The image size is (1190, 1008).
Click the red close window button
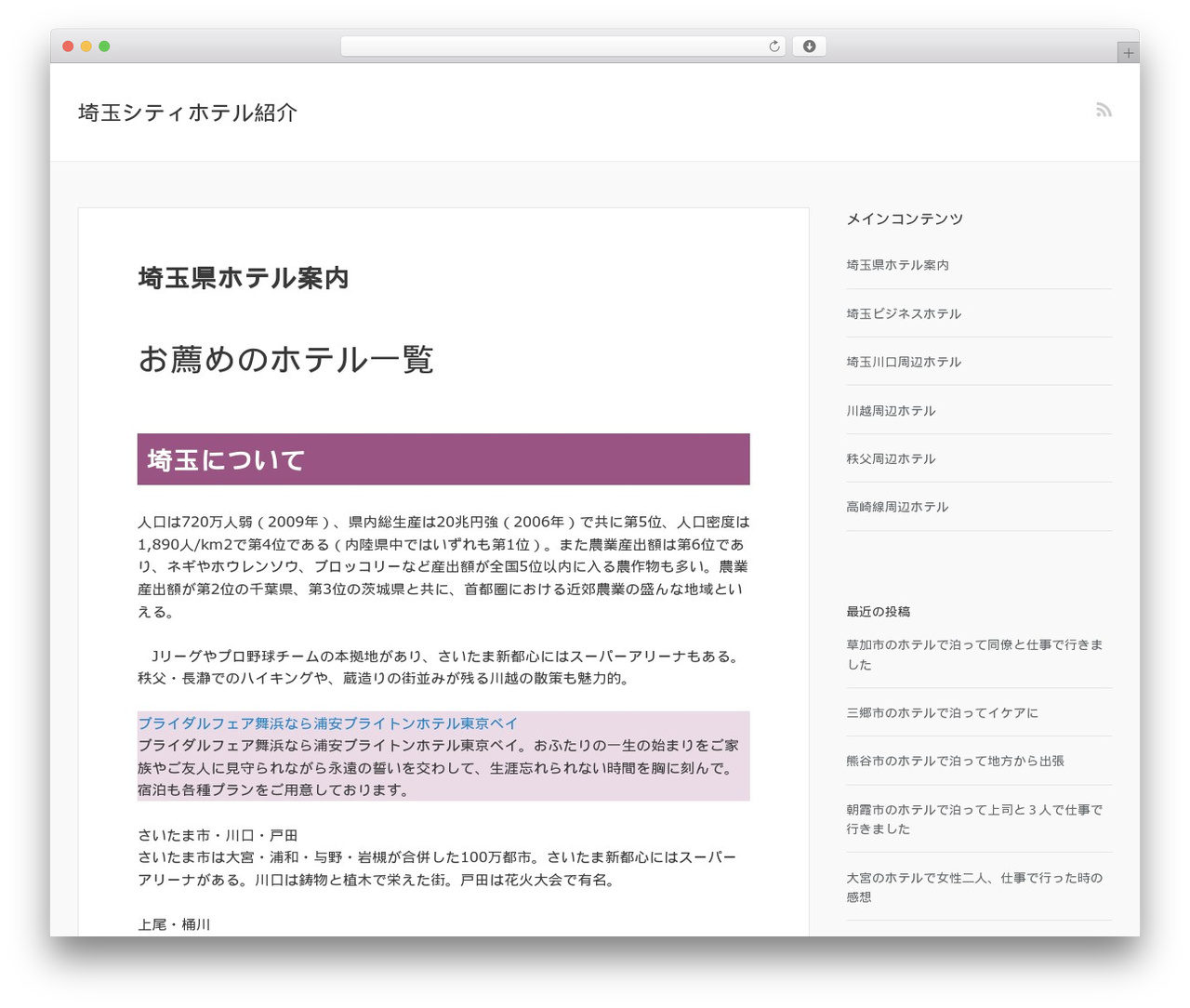[x=68, y=46]
